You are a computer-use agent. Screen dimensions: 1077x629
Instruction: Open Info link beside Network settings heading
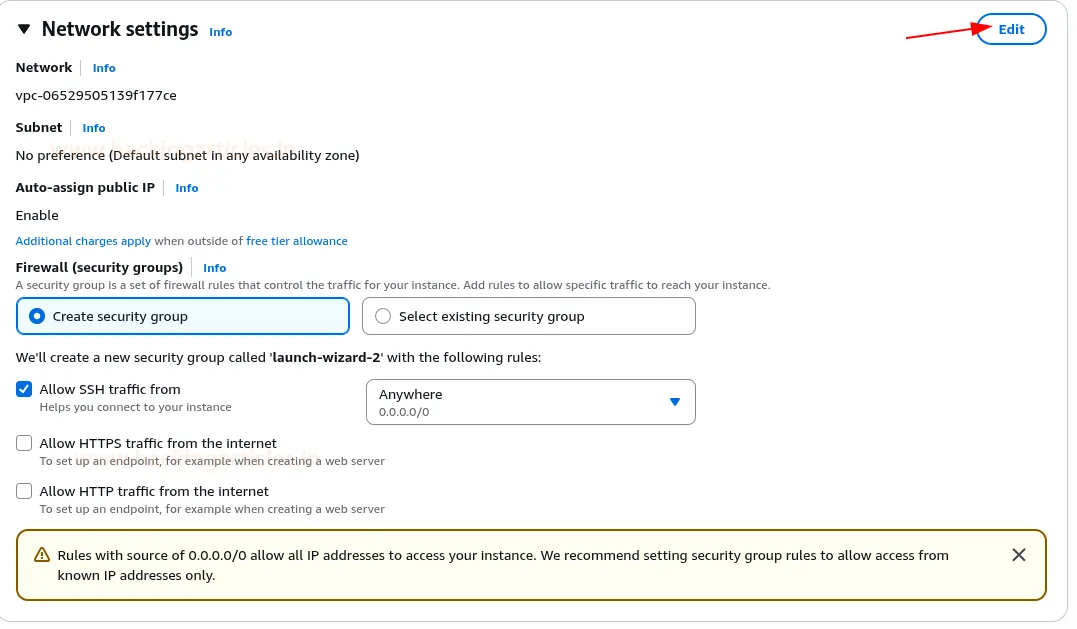220,32
